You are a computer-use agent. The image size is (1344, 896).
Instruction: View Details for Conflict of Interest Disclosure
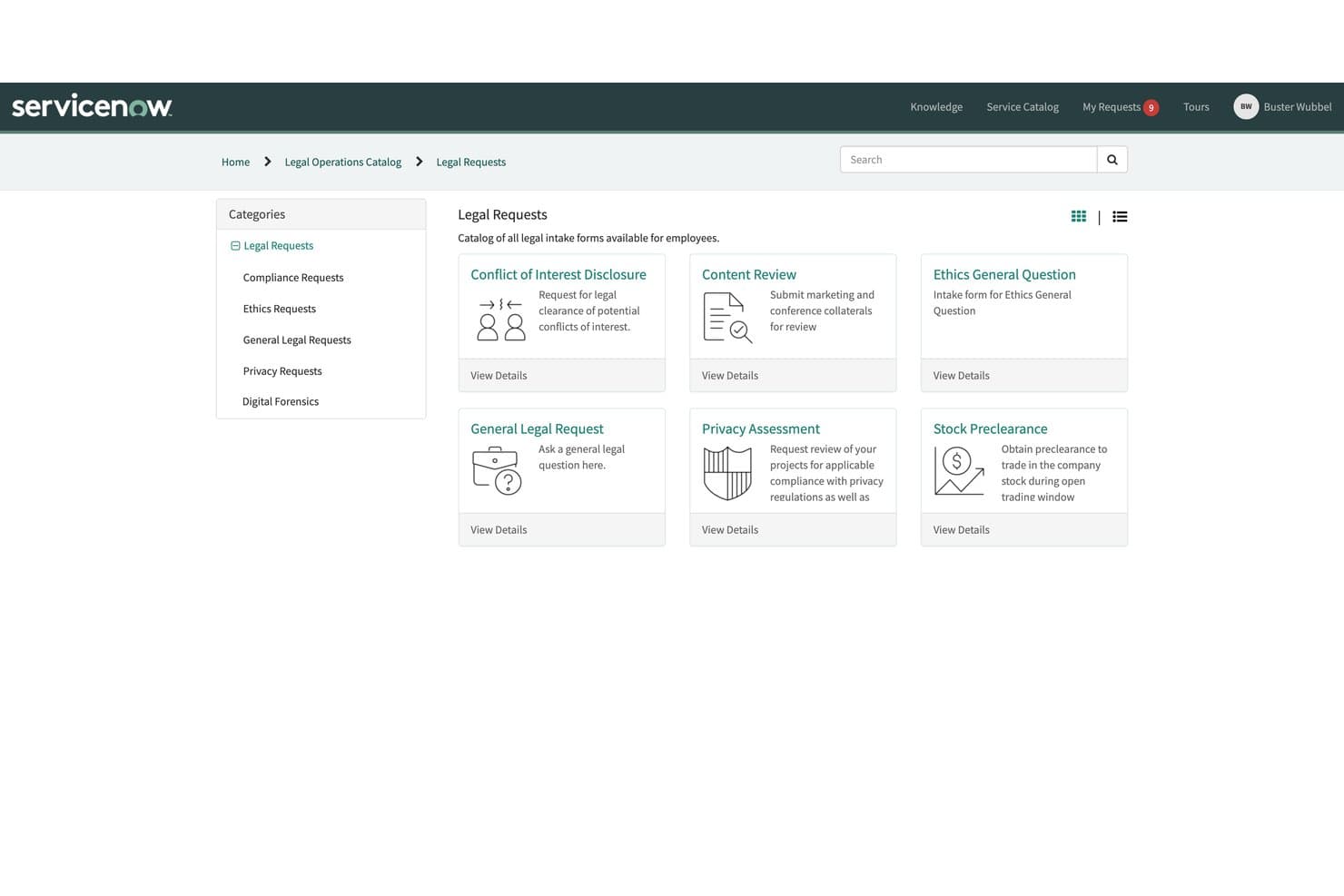[499, 376]
